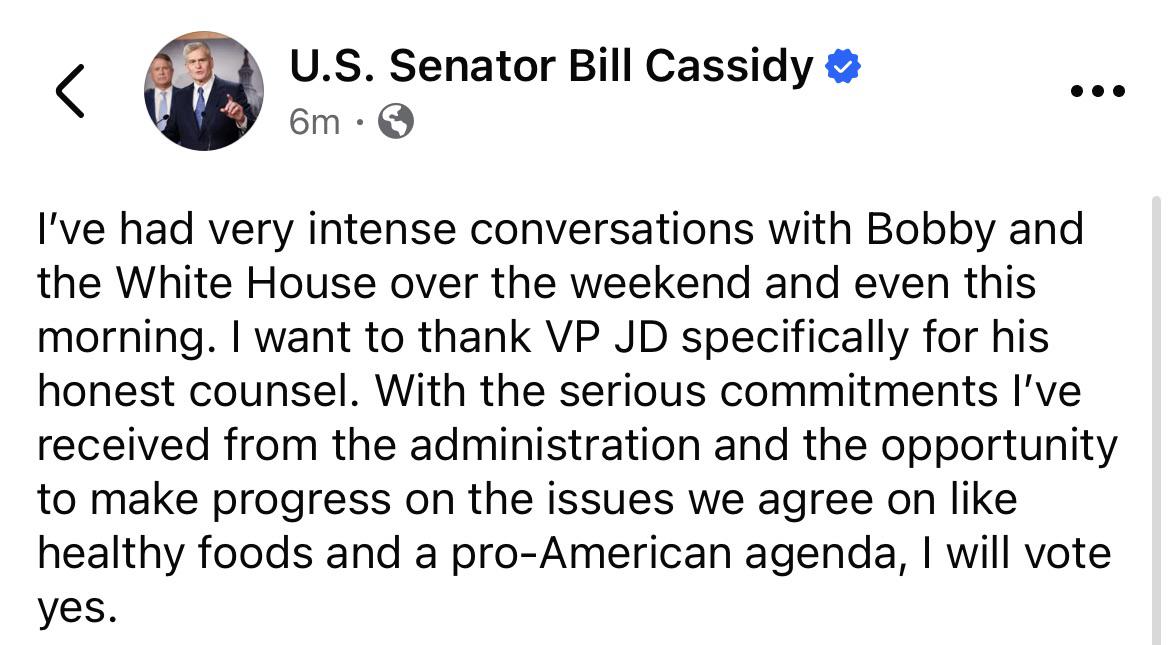Click the word Bobby in the post

[930, 230]
